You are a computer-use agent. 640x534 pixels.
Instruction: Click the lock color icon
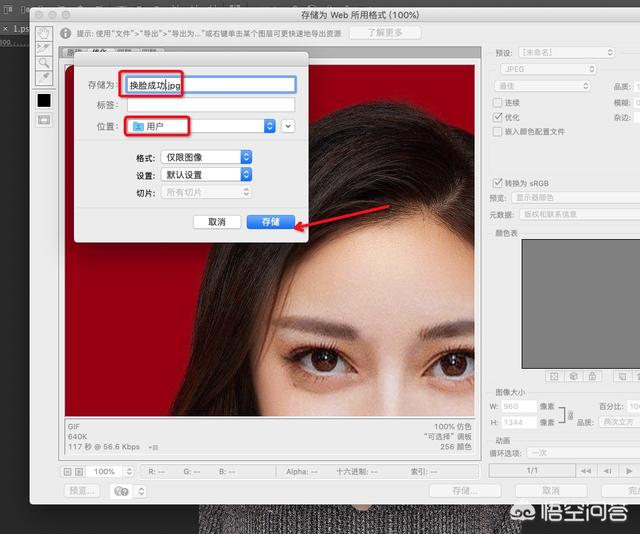pyautogui.click(x=592, y=376)
